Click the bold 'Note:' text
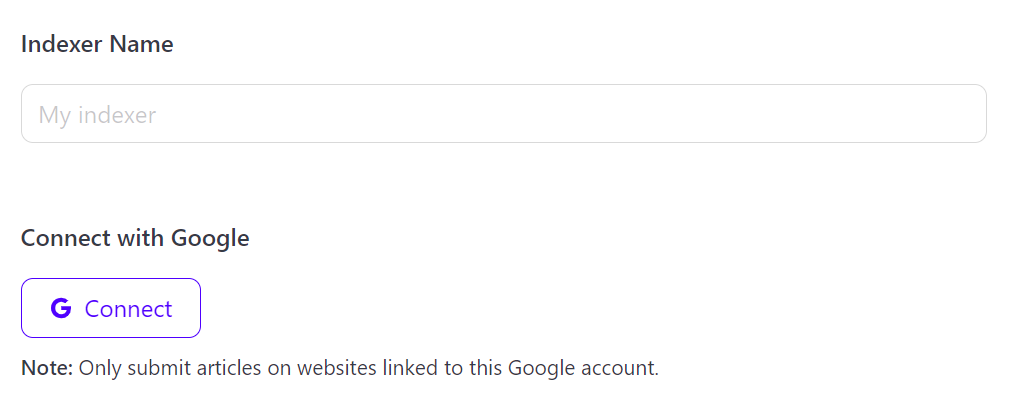This screenshot has height=411, width=1014. [x=47, y=368]
